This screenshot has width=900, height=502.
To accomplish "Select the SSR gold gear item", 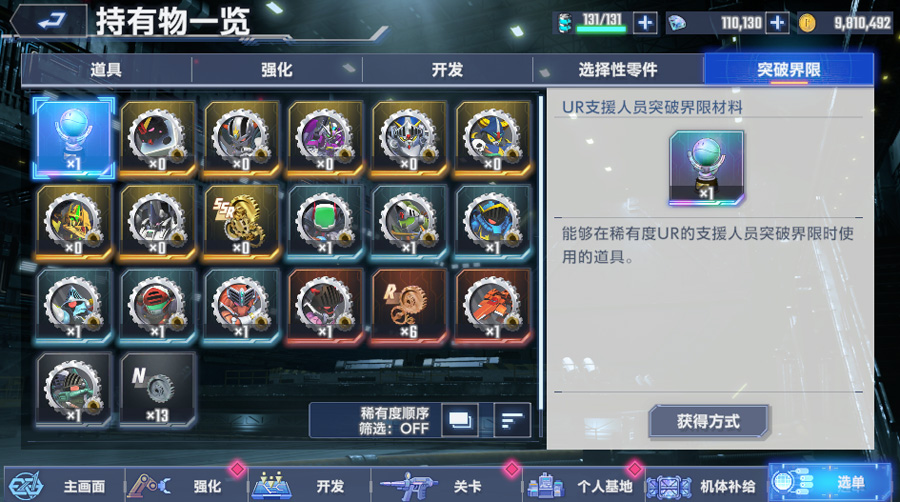I will tap(241, 223).
